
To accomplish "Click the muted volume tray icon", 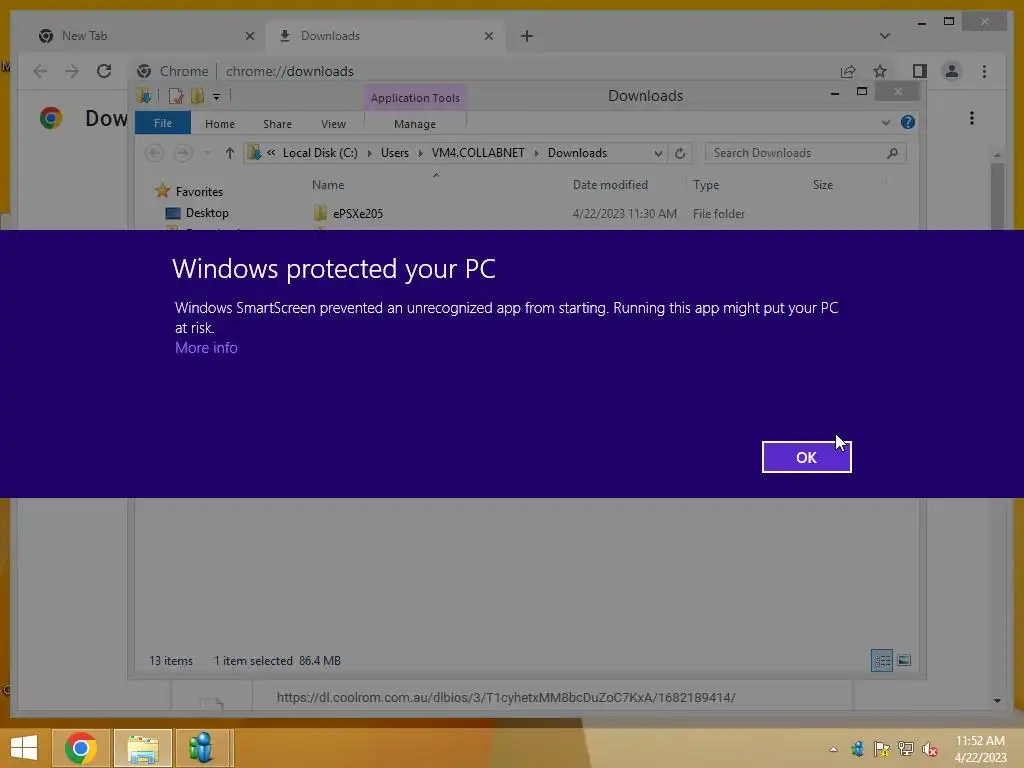I will pyautogui.click(x=930, y=749).
